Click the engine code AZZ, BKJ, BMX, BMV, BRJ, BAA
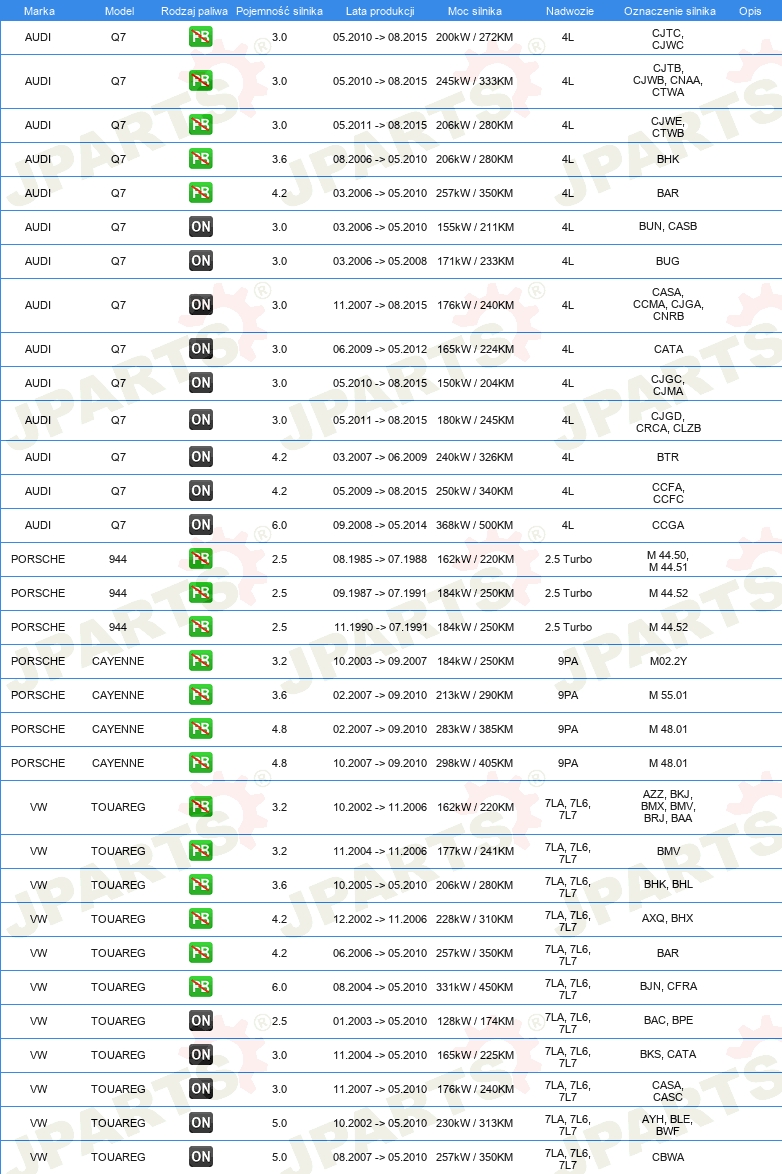782x1174 pixels. tap(667, 806)
